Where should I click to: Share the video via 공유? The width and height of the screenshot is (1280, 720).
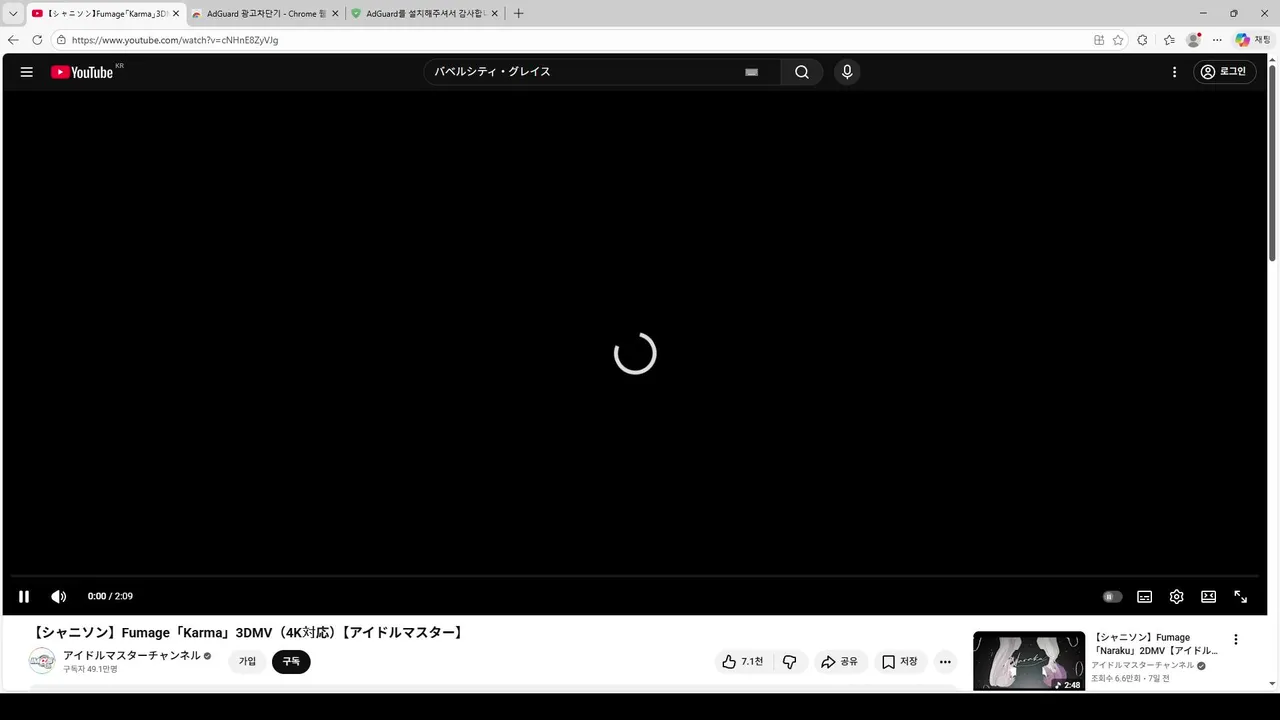point(840,662)
